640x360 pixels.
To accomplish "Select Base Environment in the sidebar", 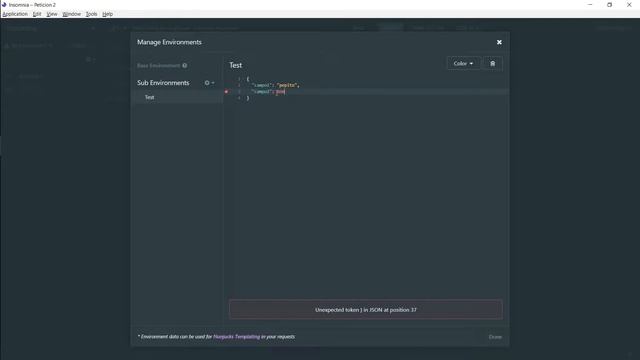I will (158, 65).
